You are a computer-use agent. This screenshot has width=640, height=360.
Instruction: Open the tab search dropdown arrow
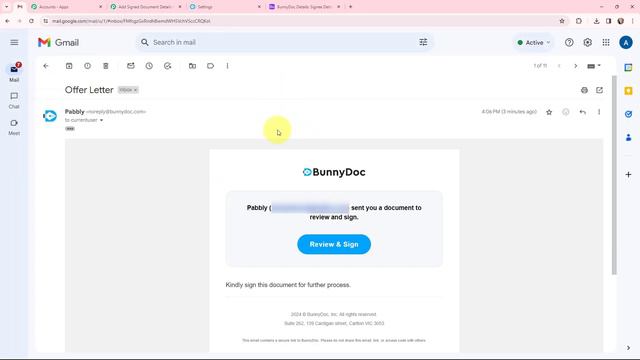[7, 7]
